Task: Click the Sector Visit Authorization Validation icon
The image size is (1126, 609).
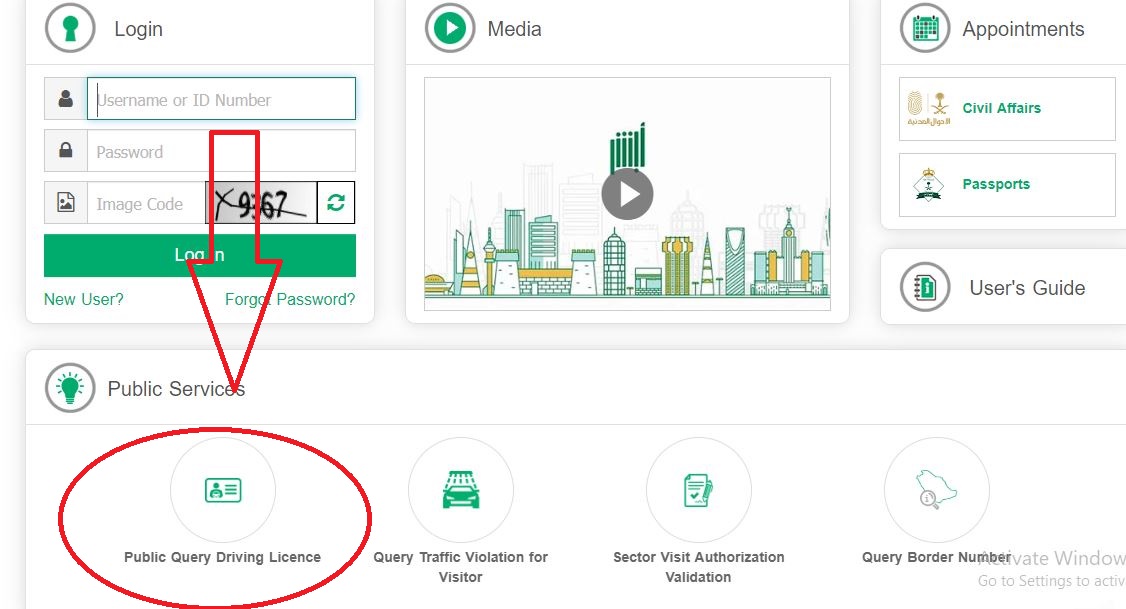Action: (x=698, y=490)
